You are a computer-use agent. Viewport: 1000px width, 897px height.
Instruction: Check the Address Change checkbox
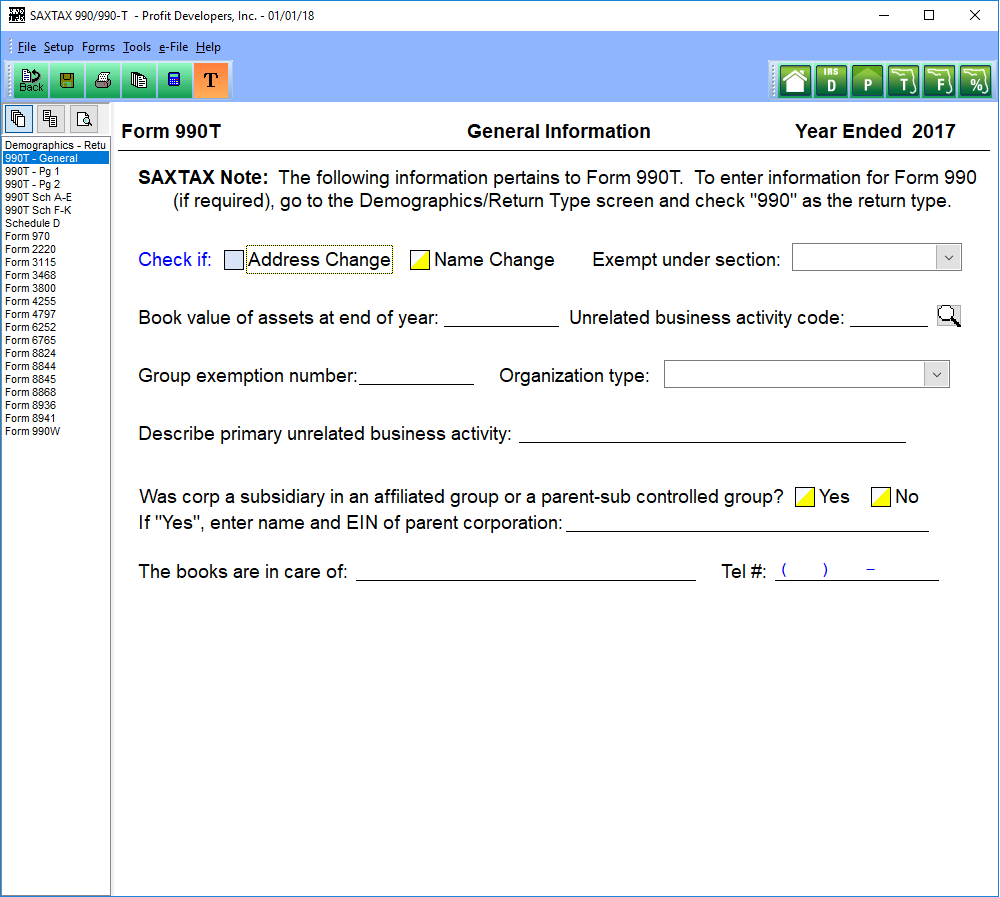[234, 260]
